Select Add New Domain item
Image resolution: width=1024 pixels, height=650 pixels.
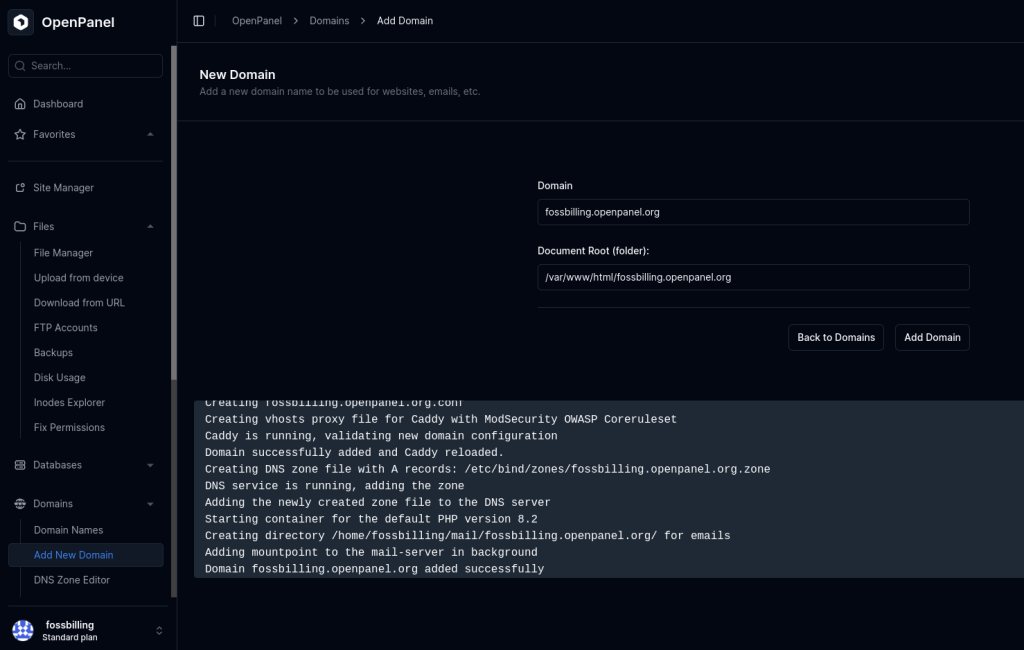pyautogui.click(x=86, y=555)
